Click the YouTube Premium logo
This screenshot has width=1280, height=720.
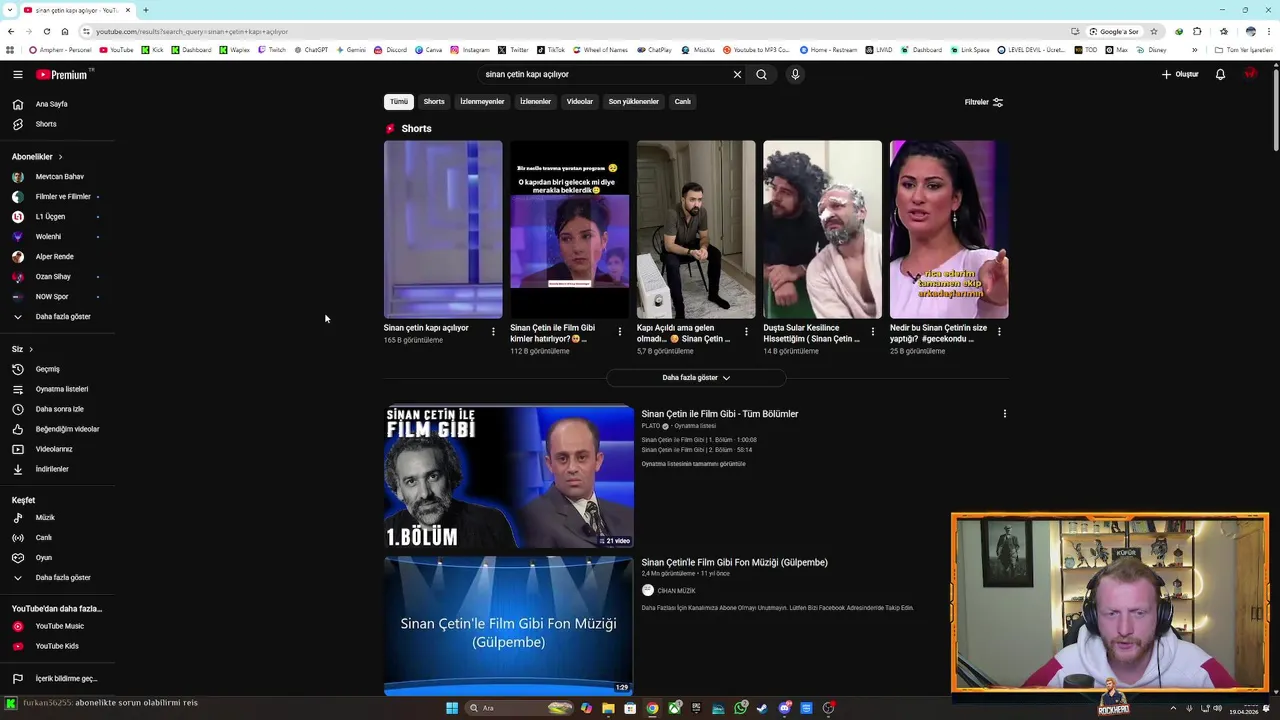[62, 74]
